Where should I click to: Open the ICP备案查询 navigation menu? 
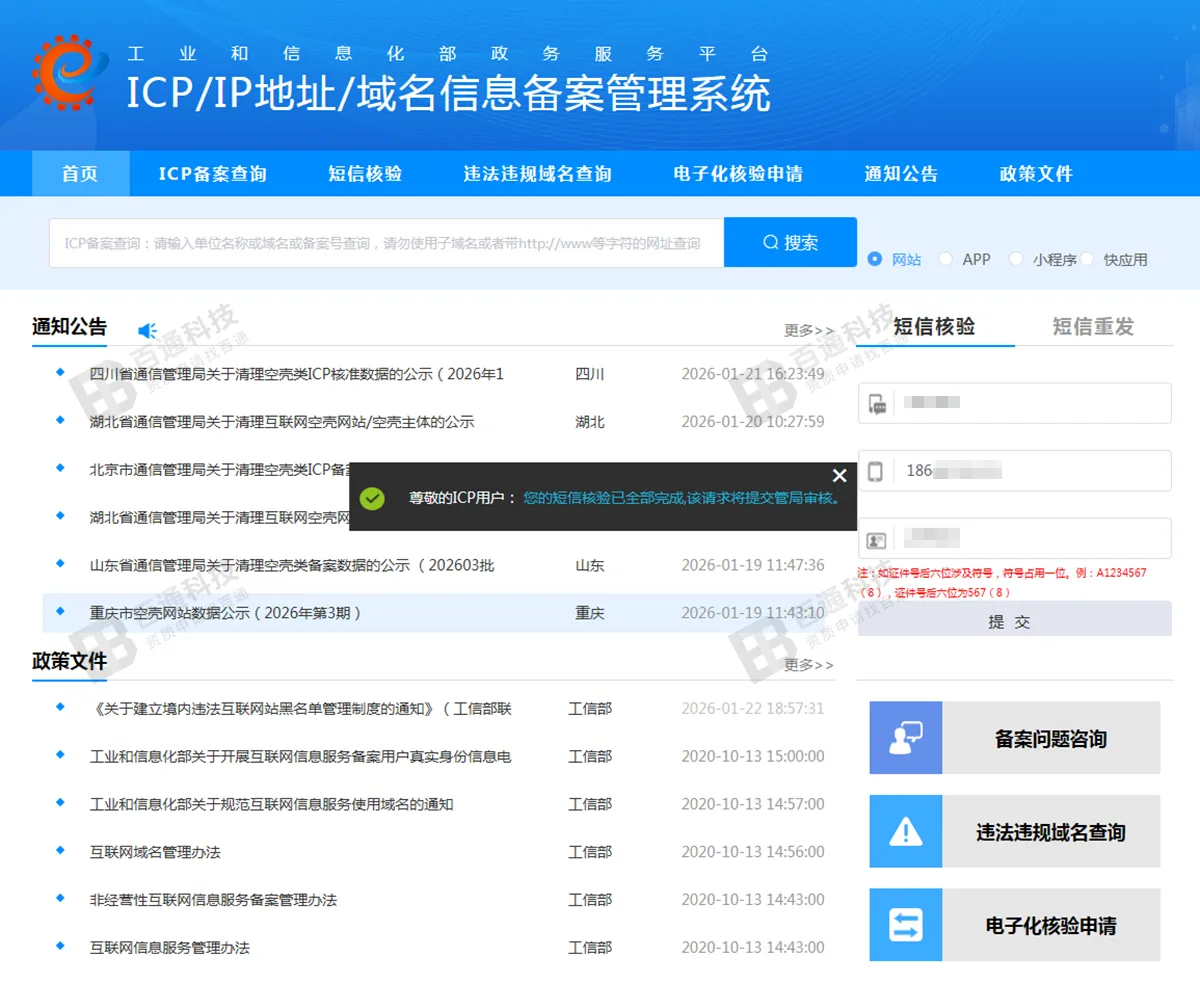coord(212,173)
